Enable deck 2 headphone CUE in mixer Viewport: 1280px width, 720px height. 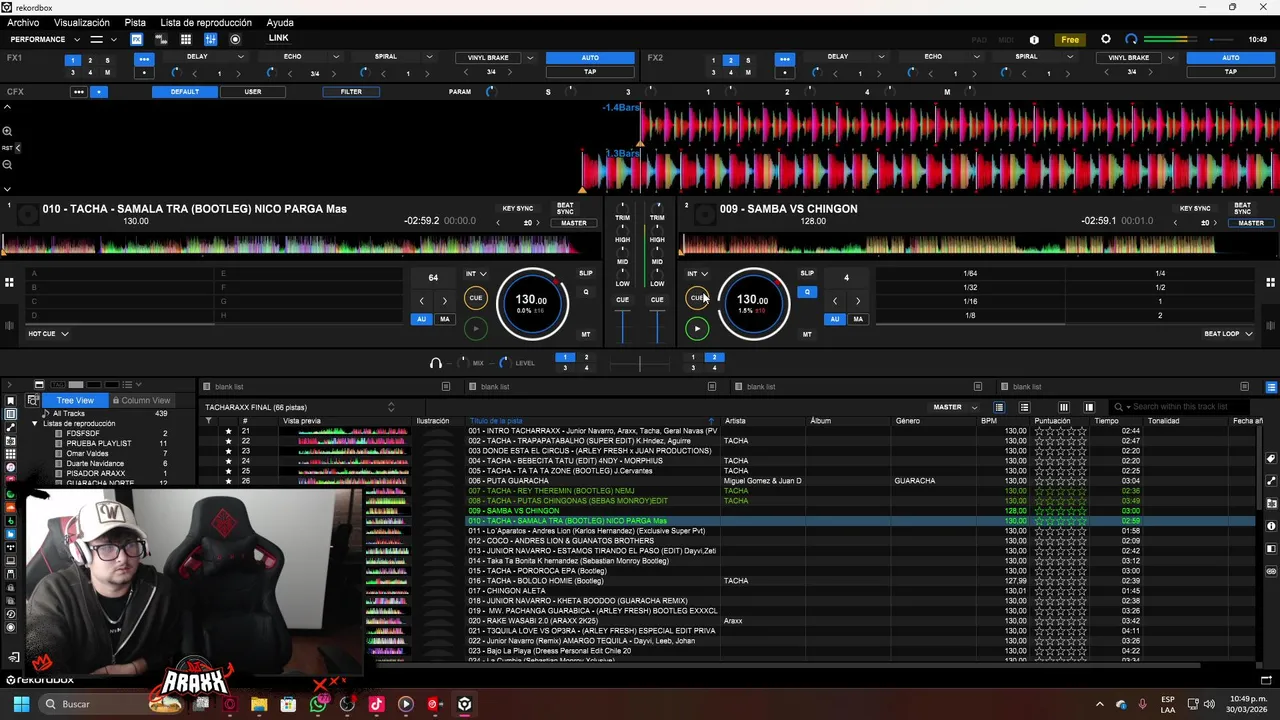pyautogui.click(x=657, y=299)
